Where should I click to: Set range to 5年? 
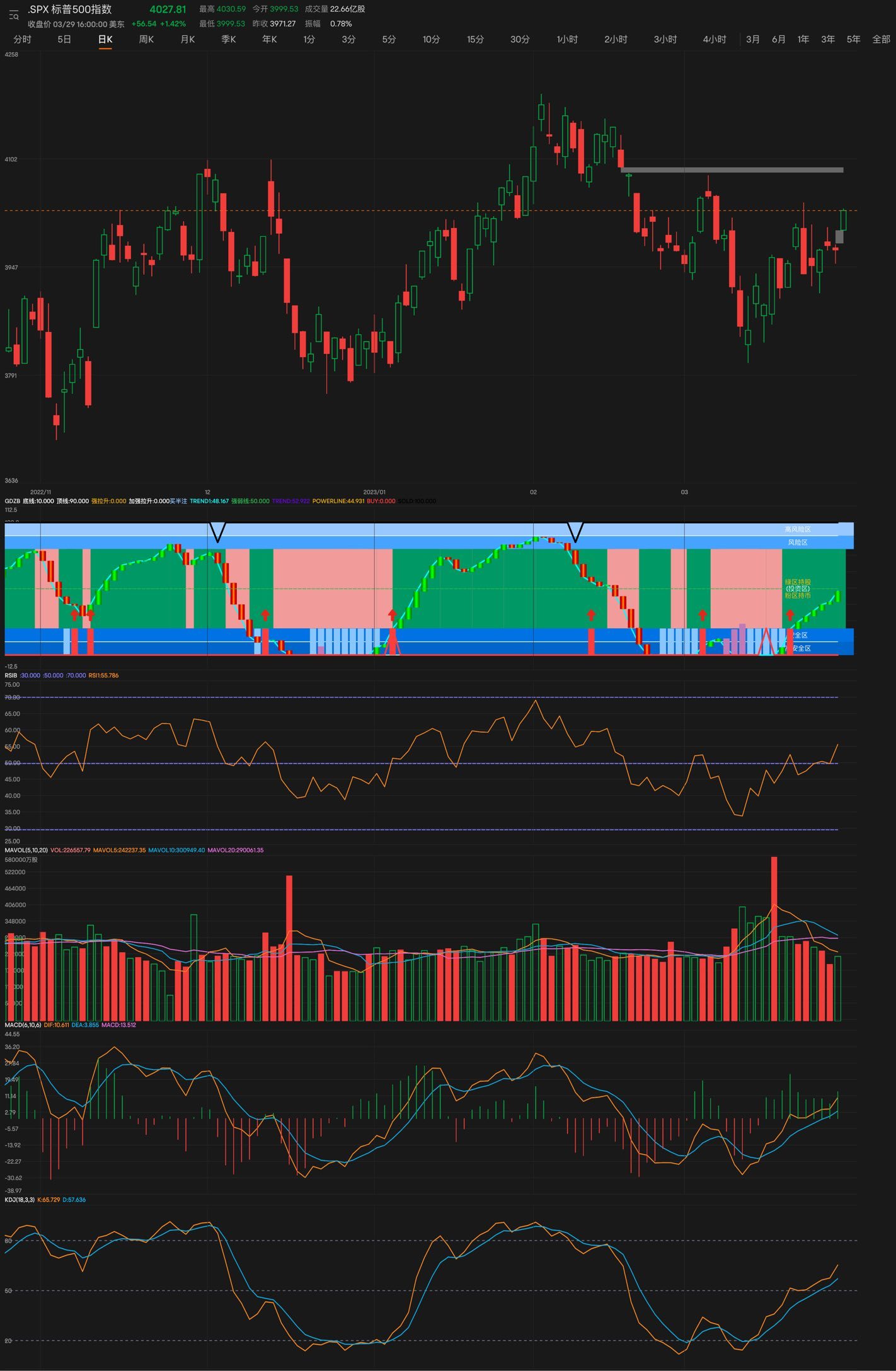853,39
